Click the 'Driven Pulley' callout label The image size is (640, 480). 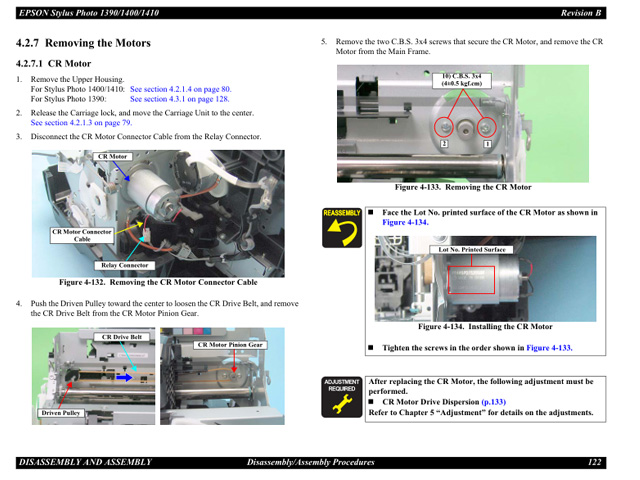click(x=61, y=413)
